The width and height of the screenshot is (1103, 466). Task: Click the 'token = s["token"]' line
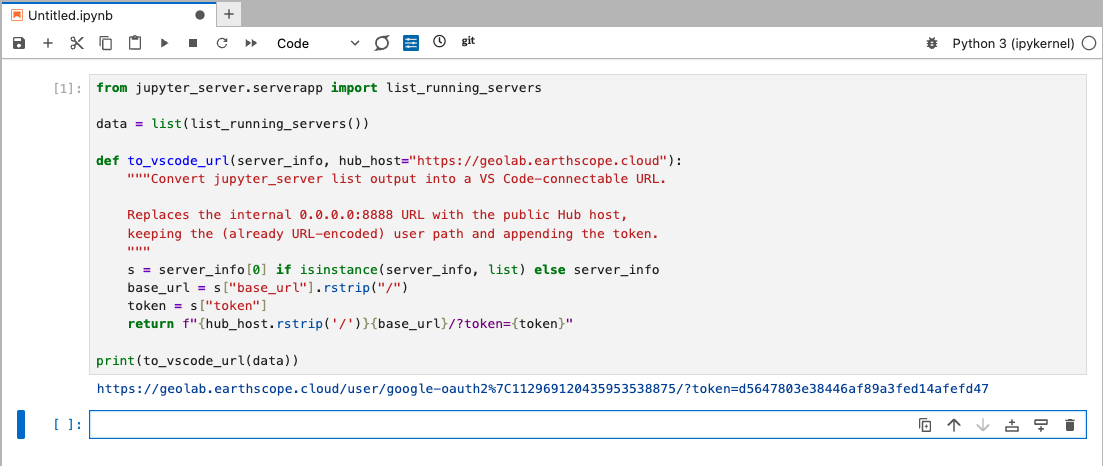tap(198, 306)
